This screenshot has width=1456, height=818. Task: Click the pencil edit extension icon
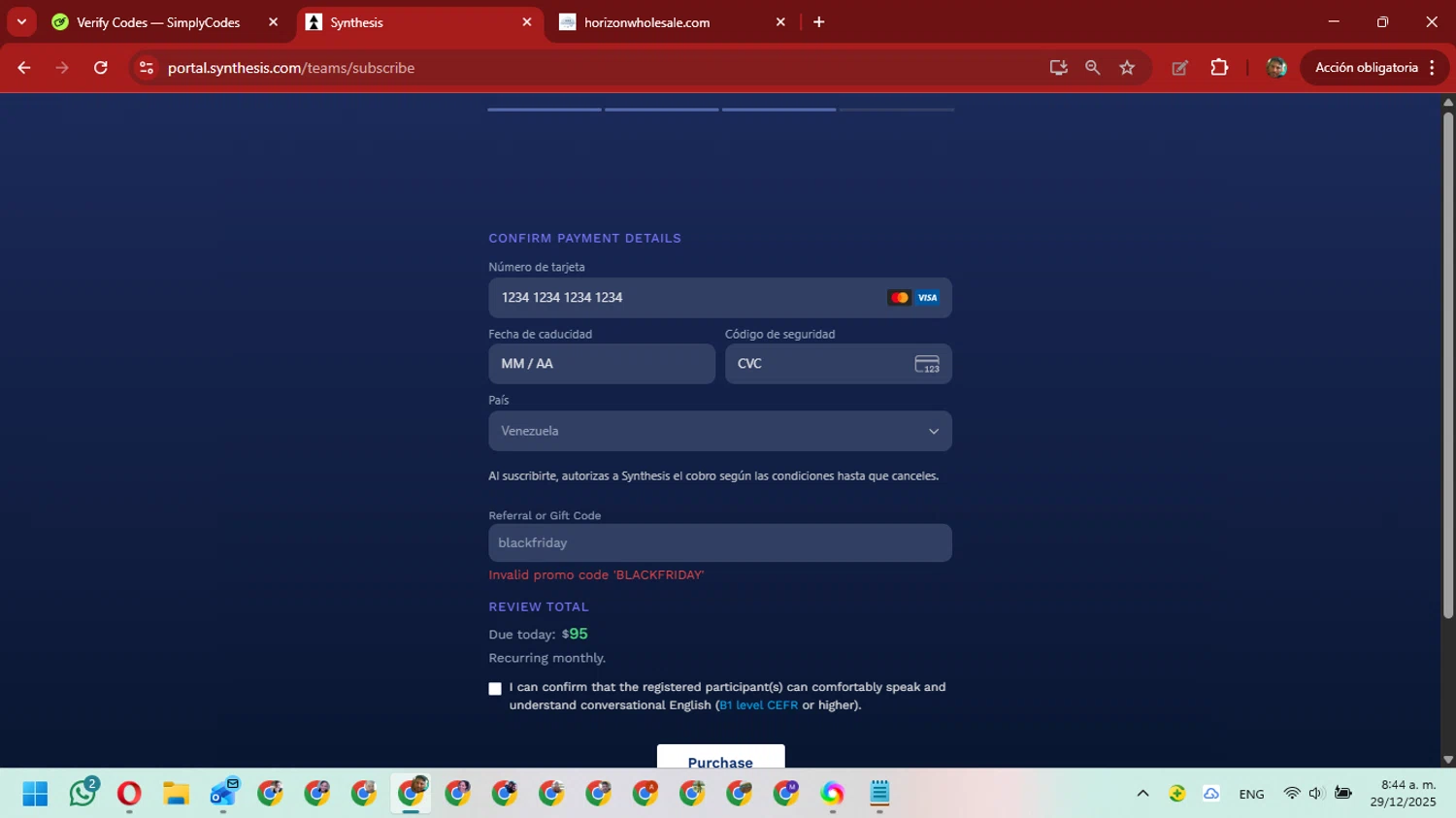tap(1180, 68)
